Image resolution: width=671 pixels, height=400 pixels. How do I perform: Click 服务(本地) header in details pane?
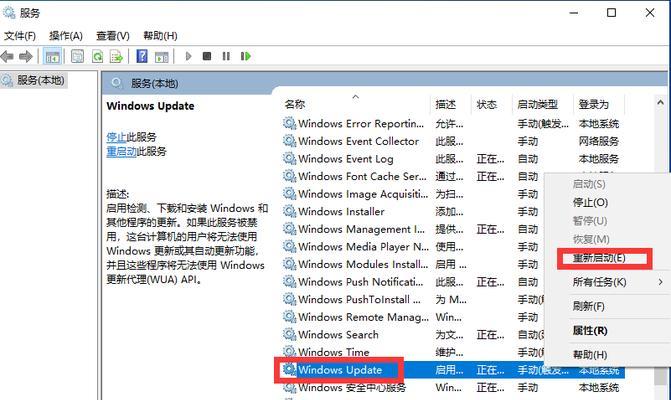coord(154,83)
